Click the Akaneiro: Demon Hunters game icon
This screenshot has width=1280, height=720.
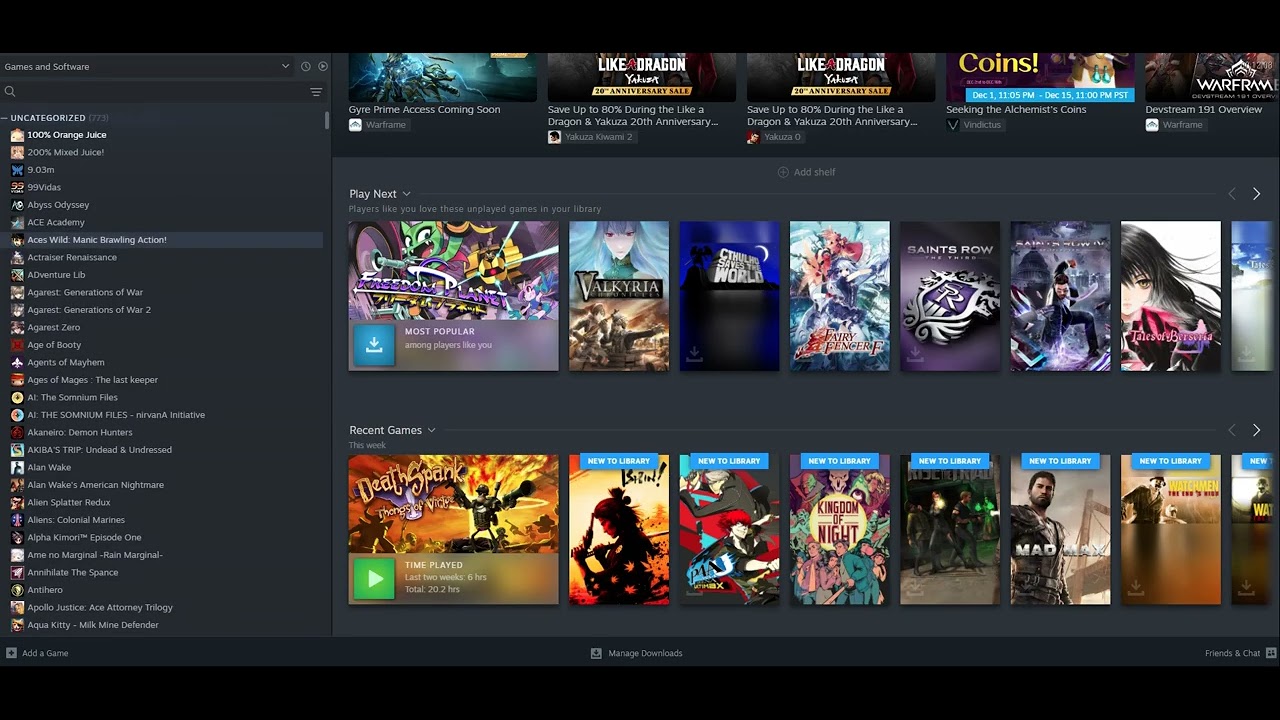(x=17, y=432)
